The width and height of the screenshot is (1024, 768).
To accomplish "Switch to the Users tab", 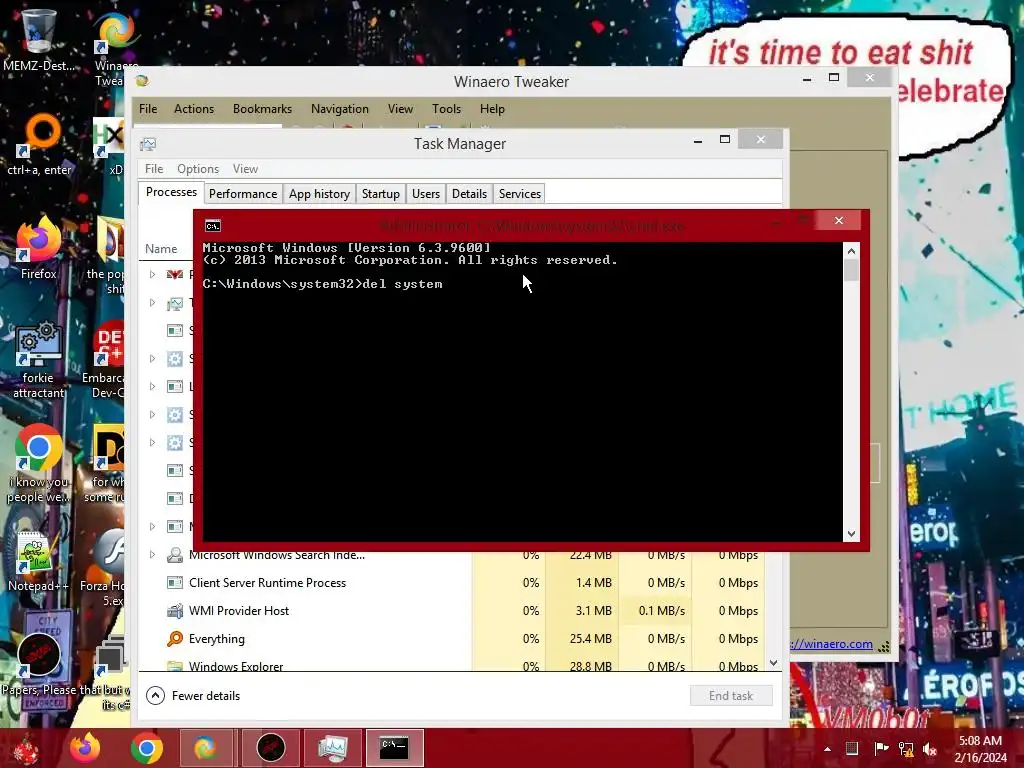I will [x=426, y=194].
